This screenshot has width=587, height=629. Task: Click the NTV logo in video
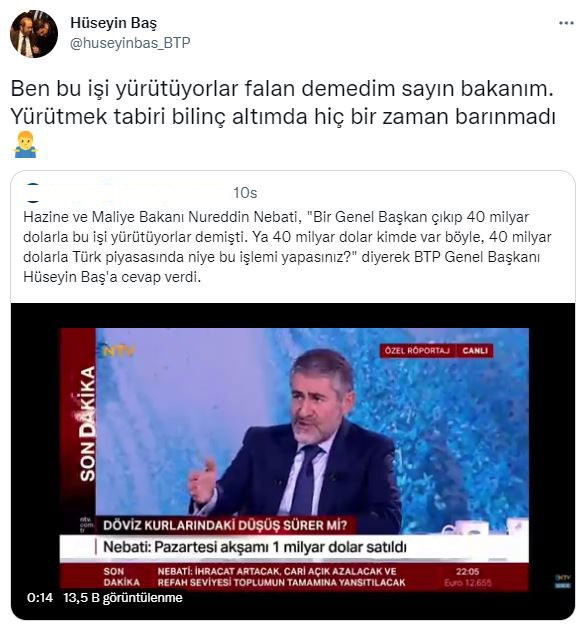click(x=118, y=351)
